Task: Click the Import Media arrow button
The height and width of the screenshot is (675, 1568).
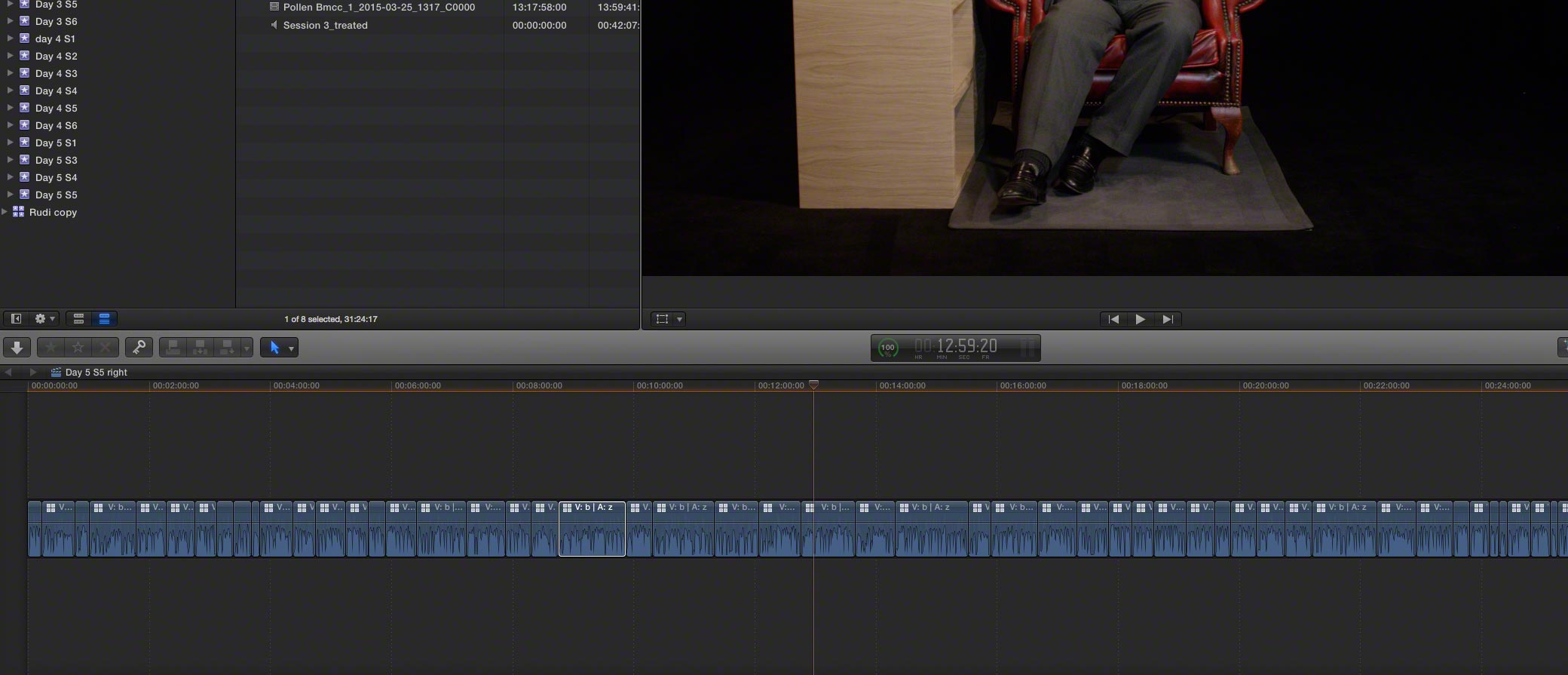Action: pyautogui.click(x=17, y=347)
